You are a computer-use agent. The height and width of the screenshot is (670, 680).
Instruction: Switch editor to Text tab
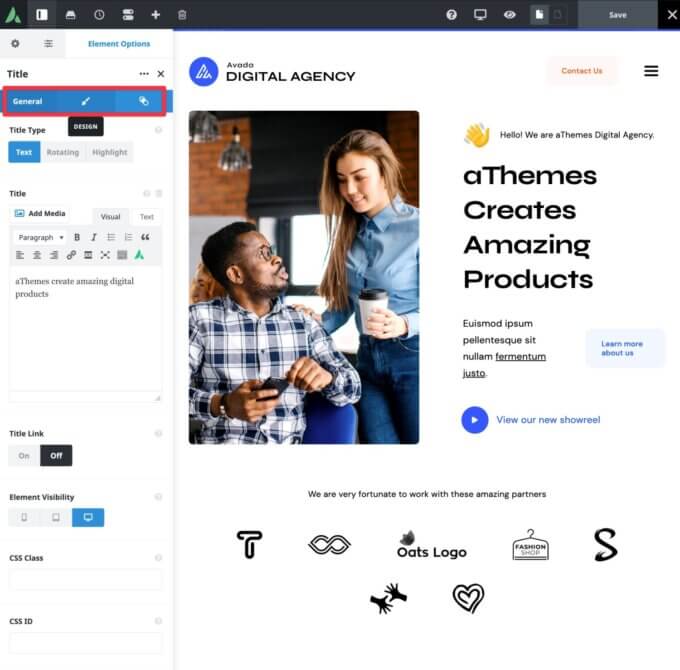tap(147, 216)
